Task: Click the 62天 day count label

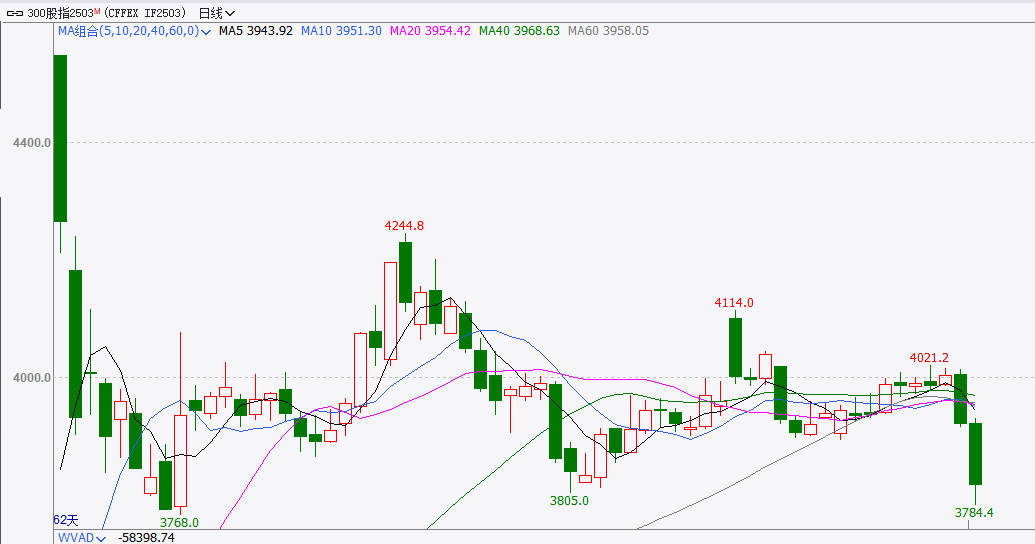Action: pyautogui.click(x=65, y=520)
